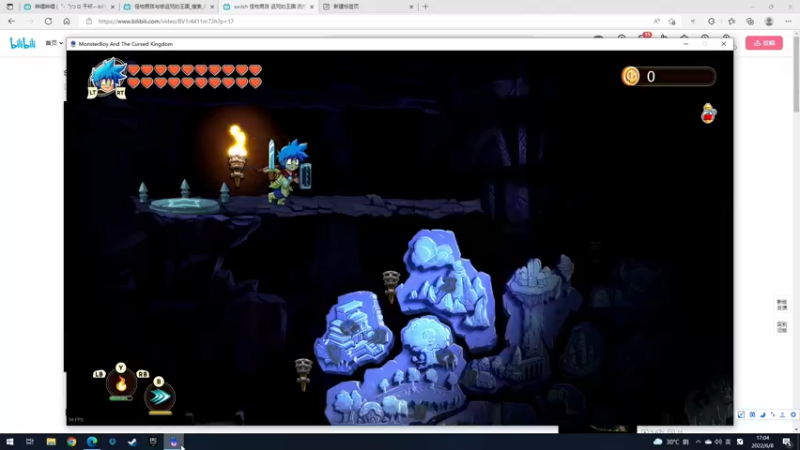Click MonsterBoy And The Cursed Kingdom window title
This screenshot has height=450, width=800.
pos(126,44)
